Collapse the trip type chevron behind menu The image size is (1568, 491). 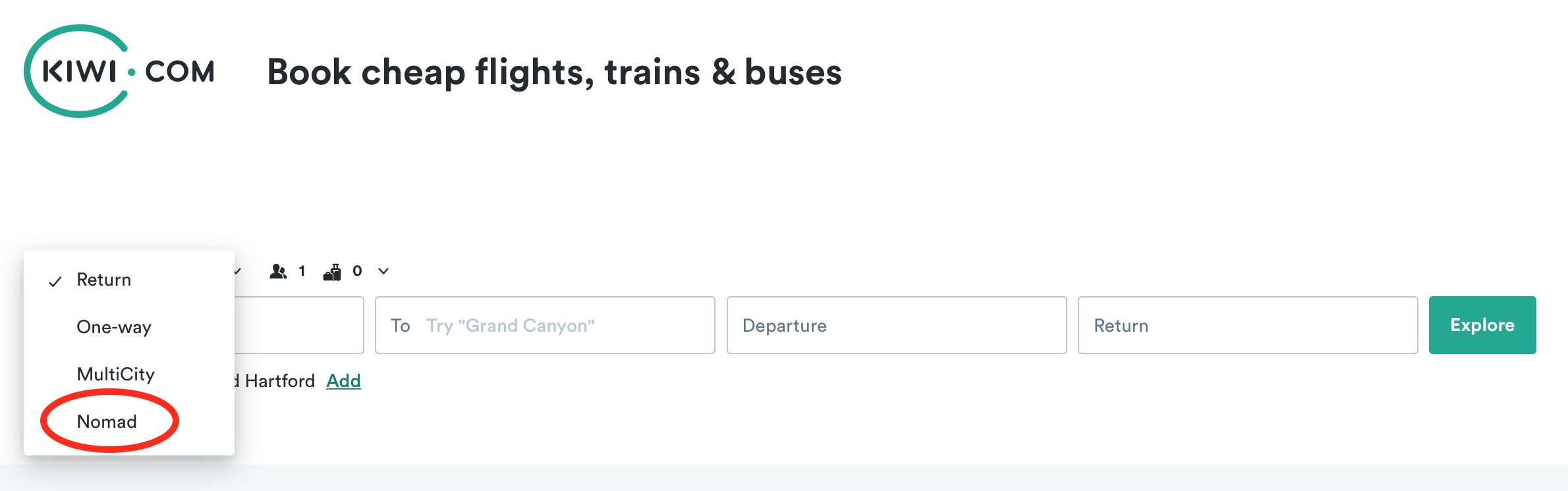238,271
